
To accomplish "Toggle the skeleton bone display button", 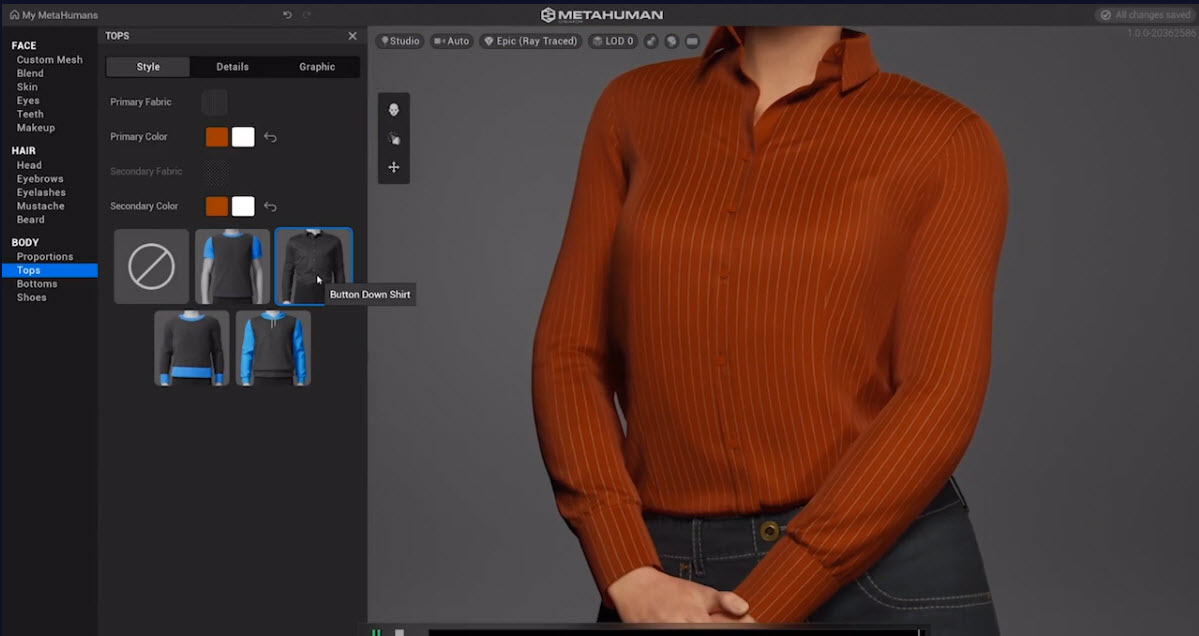I will tap(651, 41).
